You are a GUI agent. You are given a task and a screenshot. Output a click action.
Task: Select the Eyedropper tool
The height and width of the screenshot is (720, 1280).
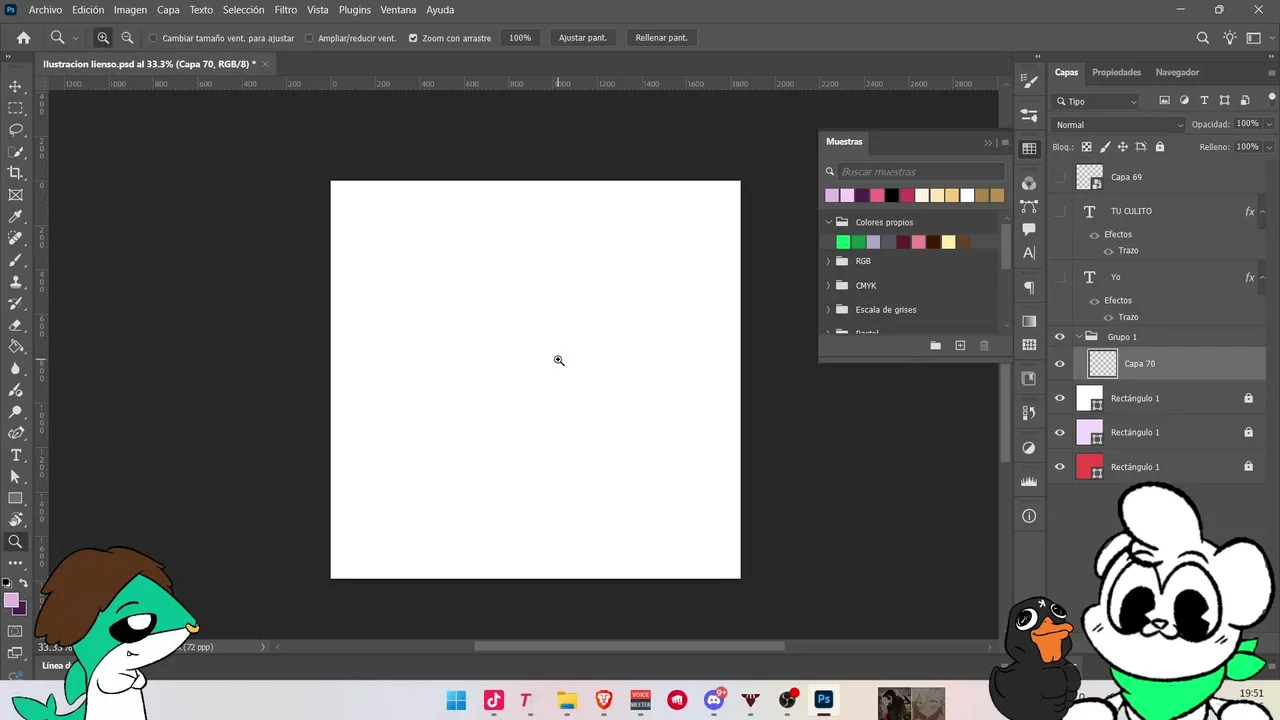pos(16,217)
